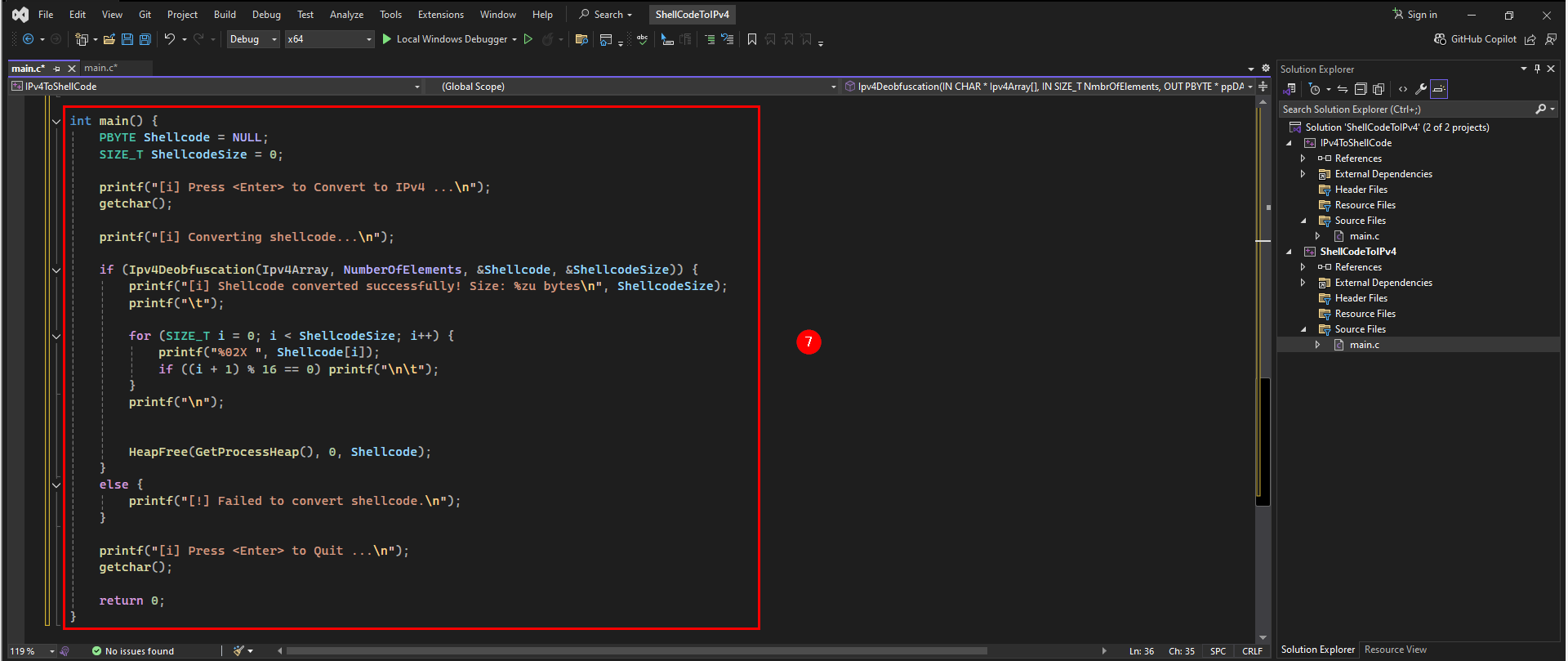Toggle Preview Selected Items in Solution Explorer
The image size is (1568, 661).
point(1439,89)
